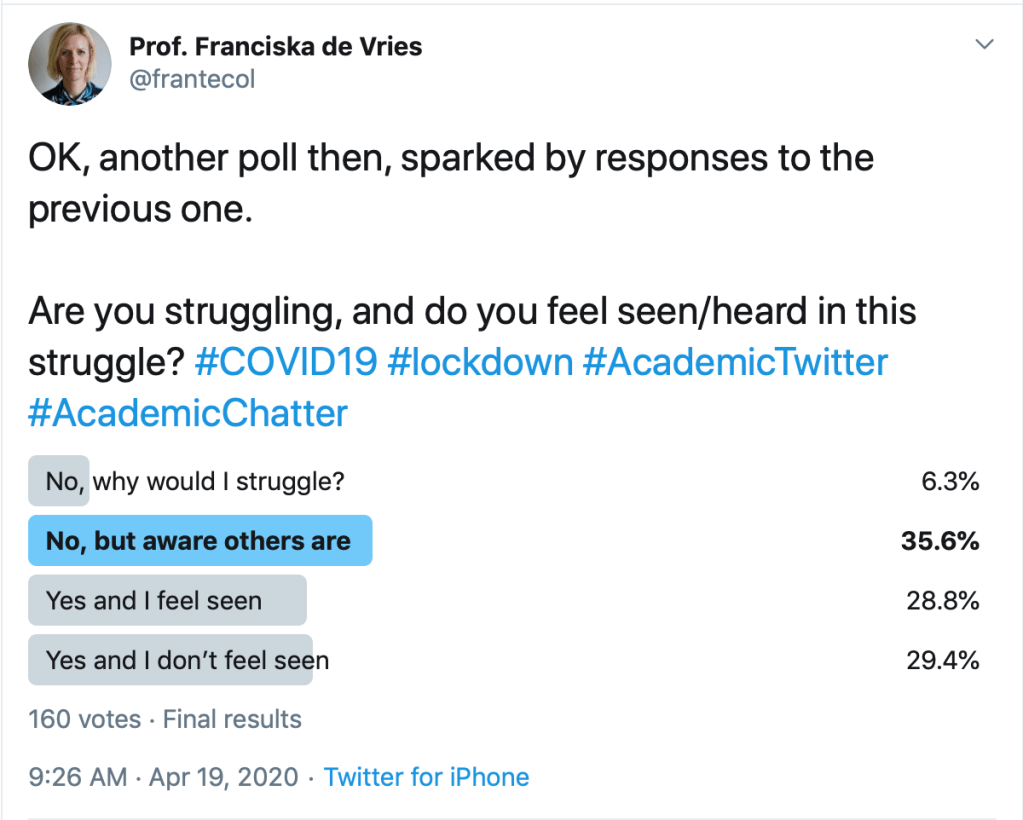This screenshot has height=820, width=1023.
Task: Open the #AcademicChatter hashtag
Action: pyautogui.click(x=188, y=413)
